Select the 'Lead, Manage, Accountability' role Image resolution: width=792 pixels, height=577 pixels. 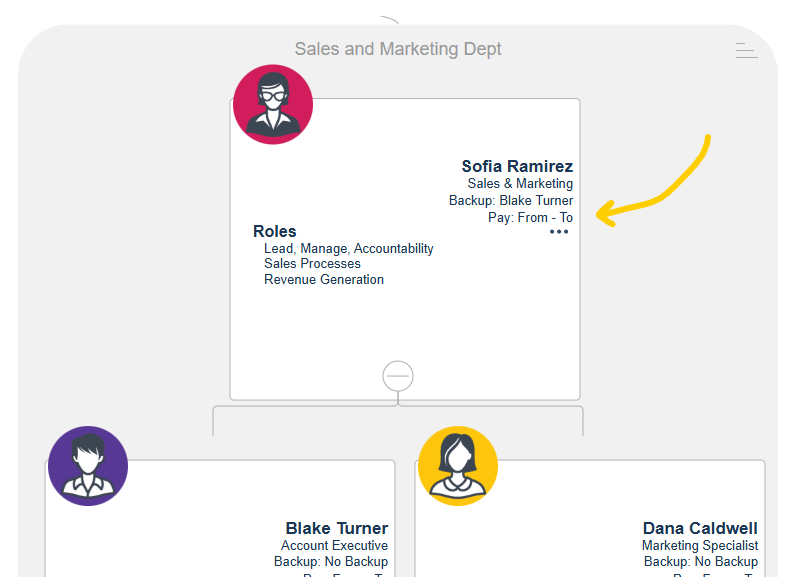click(348, 248)
